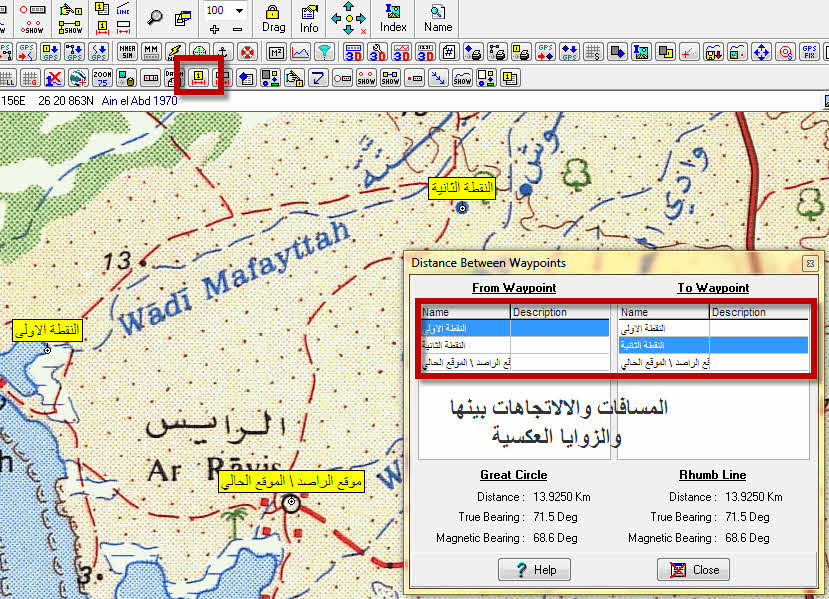
Task: Click the LINE tool icon in top toolbar
Action: tap(123, 10)
